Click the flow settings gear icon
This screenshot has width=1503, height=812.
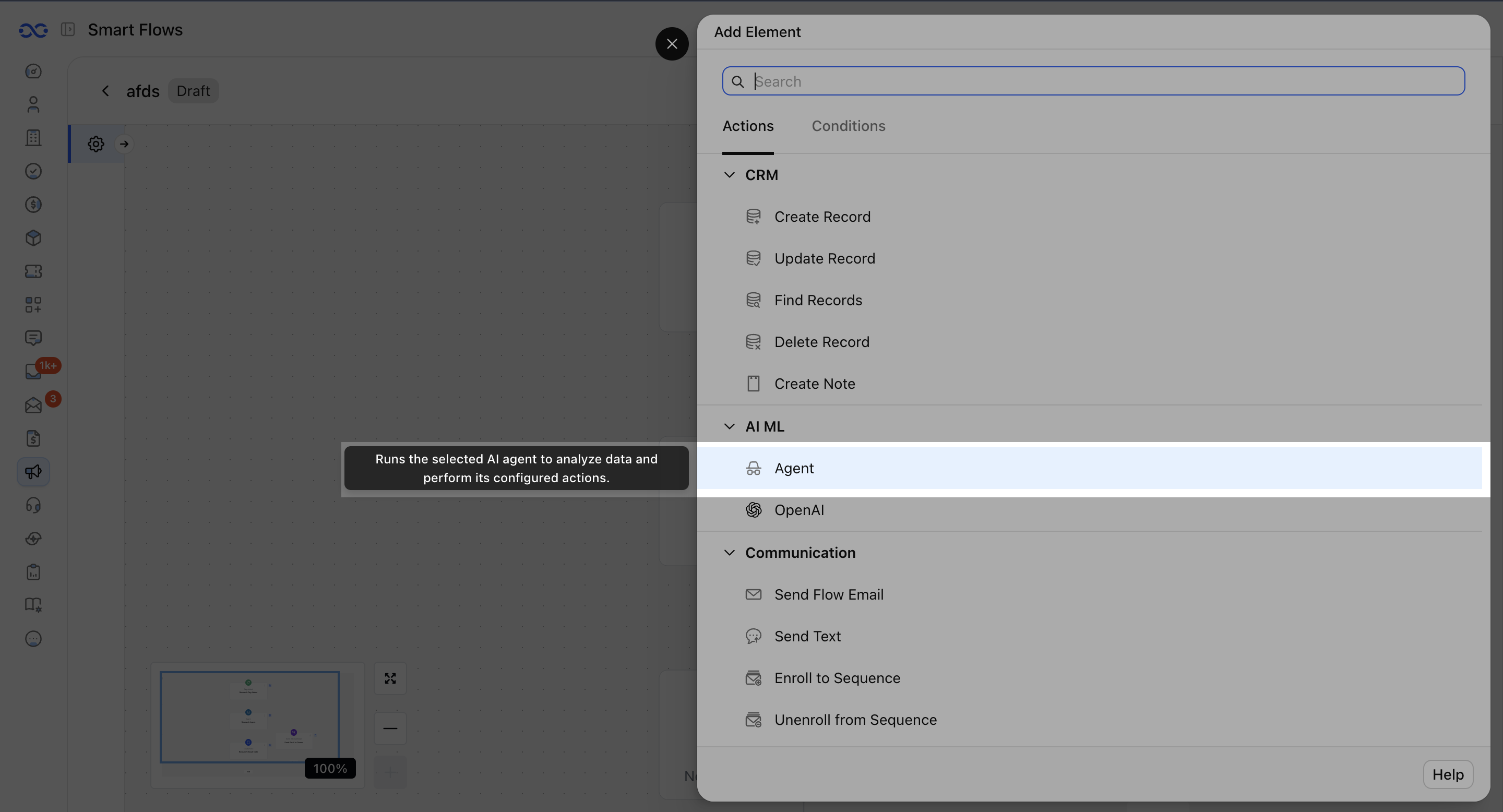[x=96, y=144]
